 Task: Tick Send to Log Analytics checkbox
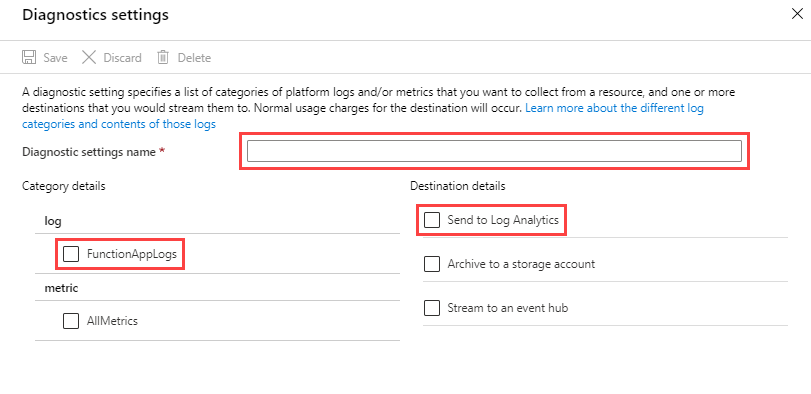point(431,220)
